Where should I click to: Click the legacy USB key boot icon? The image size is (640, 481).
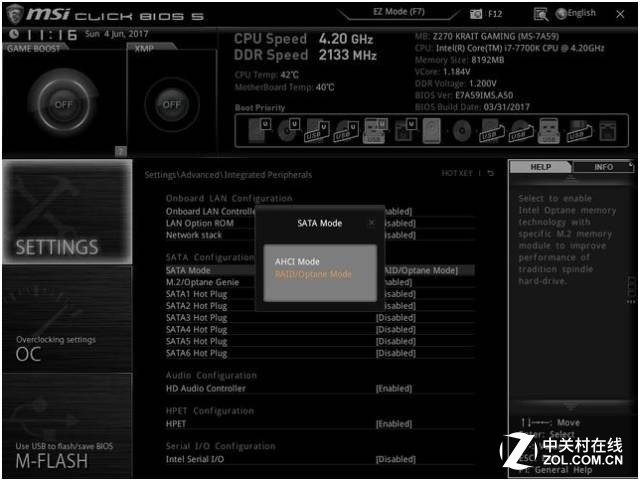click(549, 131)
